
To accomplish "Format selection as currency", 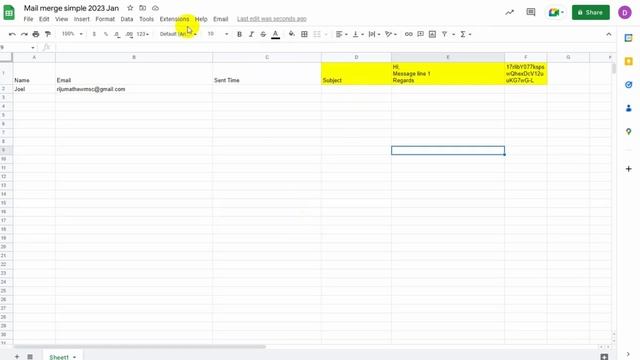I will [94, 34].
